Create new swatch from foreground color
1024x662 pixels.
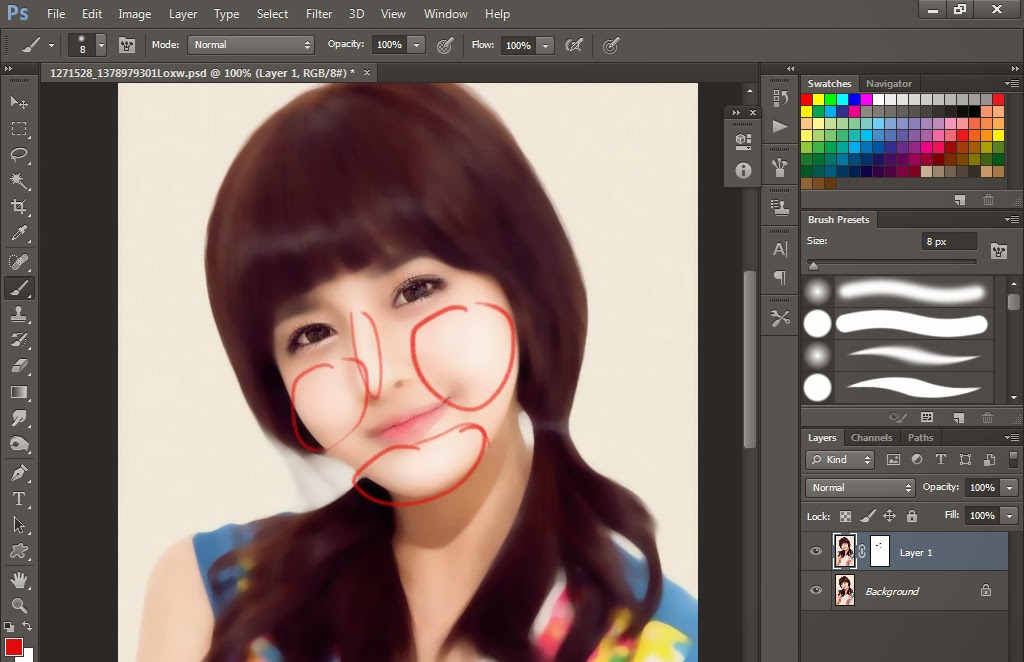(x=959, y=200)
